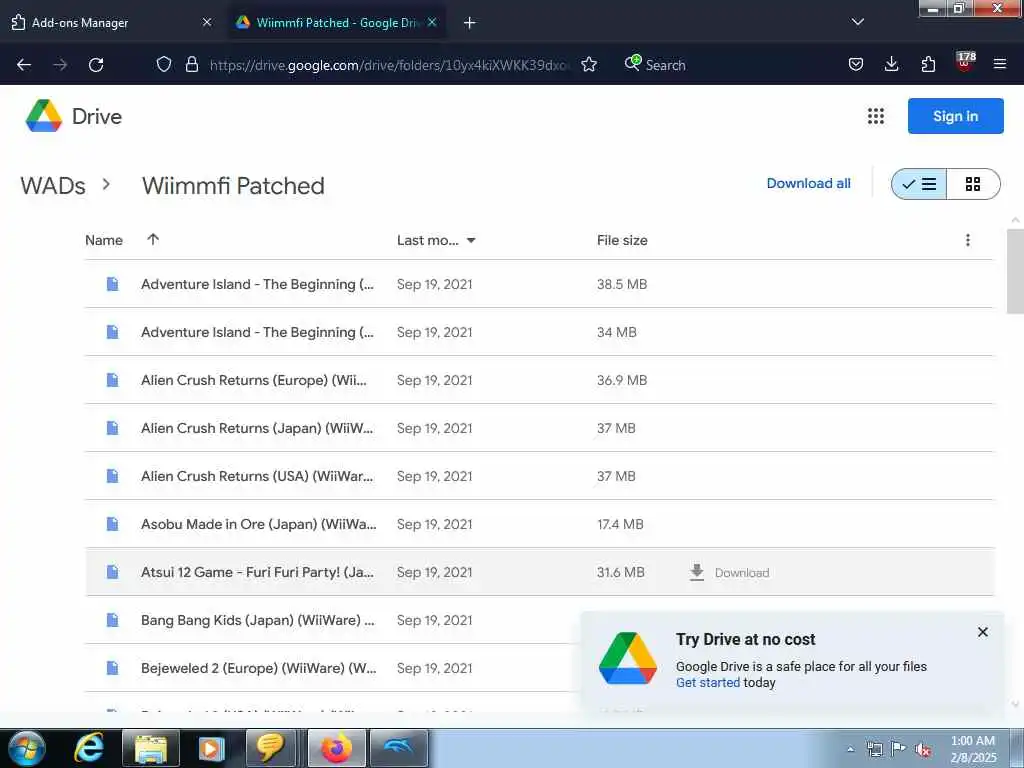
Task: Open Windows Explorer from taskbar
Action: point(151,748)
